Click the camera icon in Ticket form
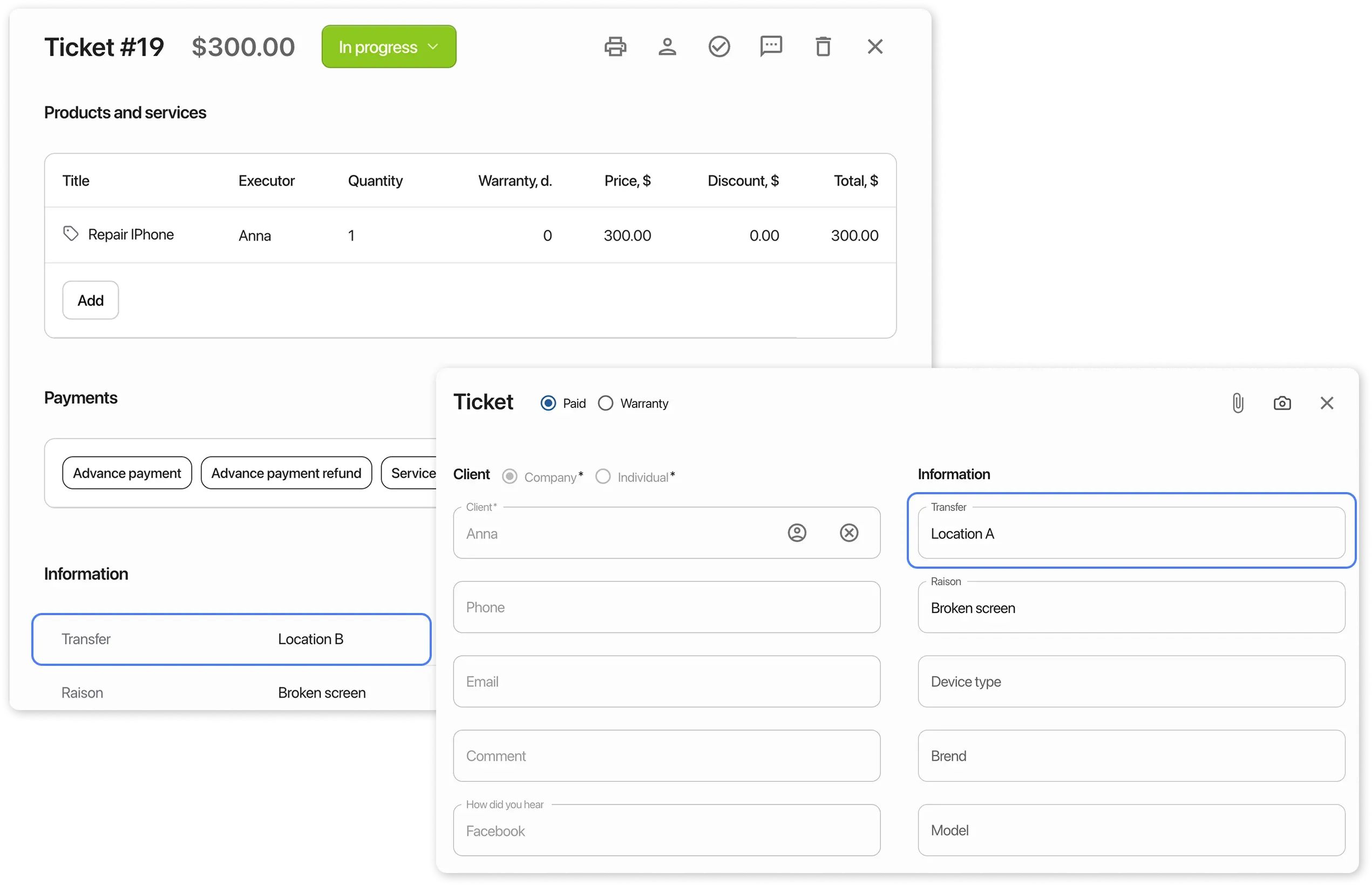The width and height of the screenshot is (1372, 886). (1282, 403)
